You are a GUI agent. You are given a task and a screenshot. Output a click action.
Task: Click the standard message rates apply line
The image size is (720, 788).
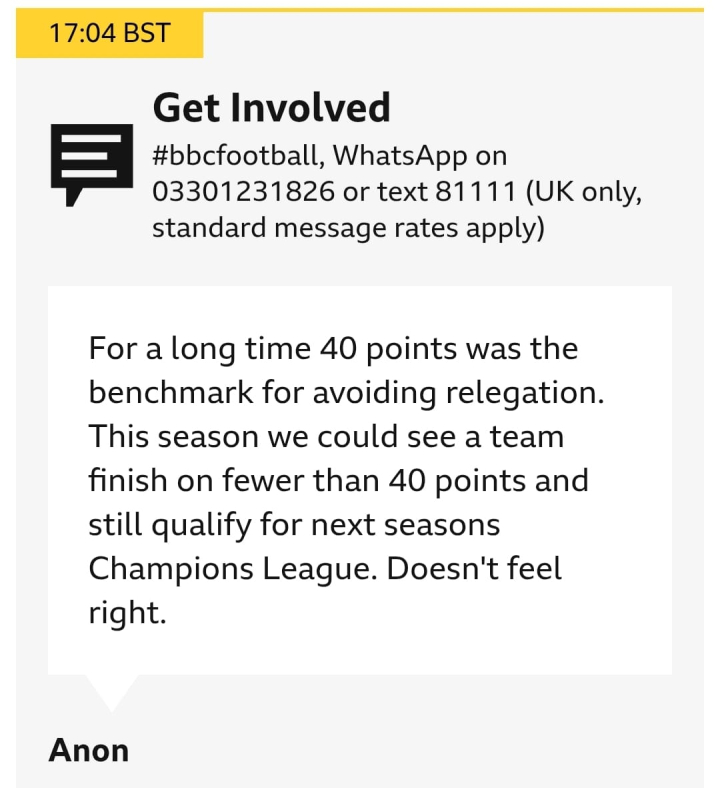(348, 229)
